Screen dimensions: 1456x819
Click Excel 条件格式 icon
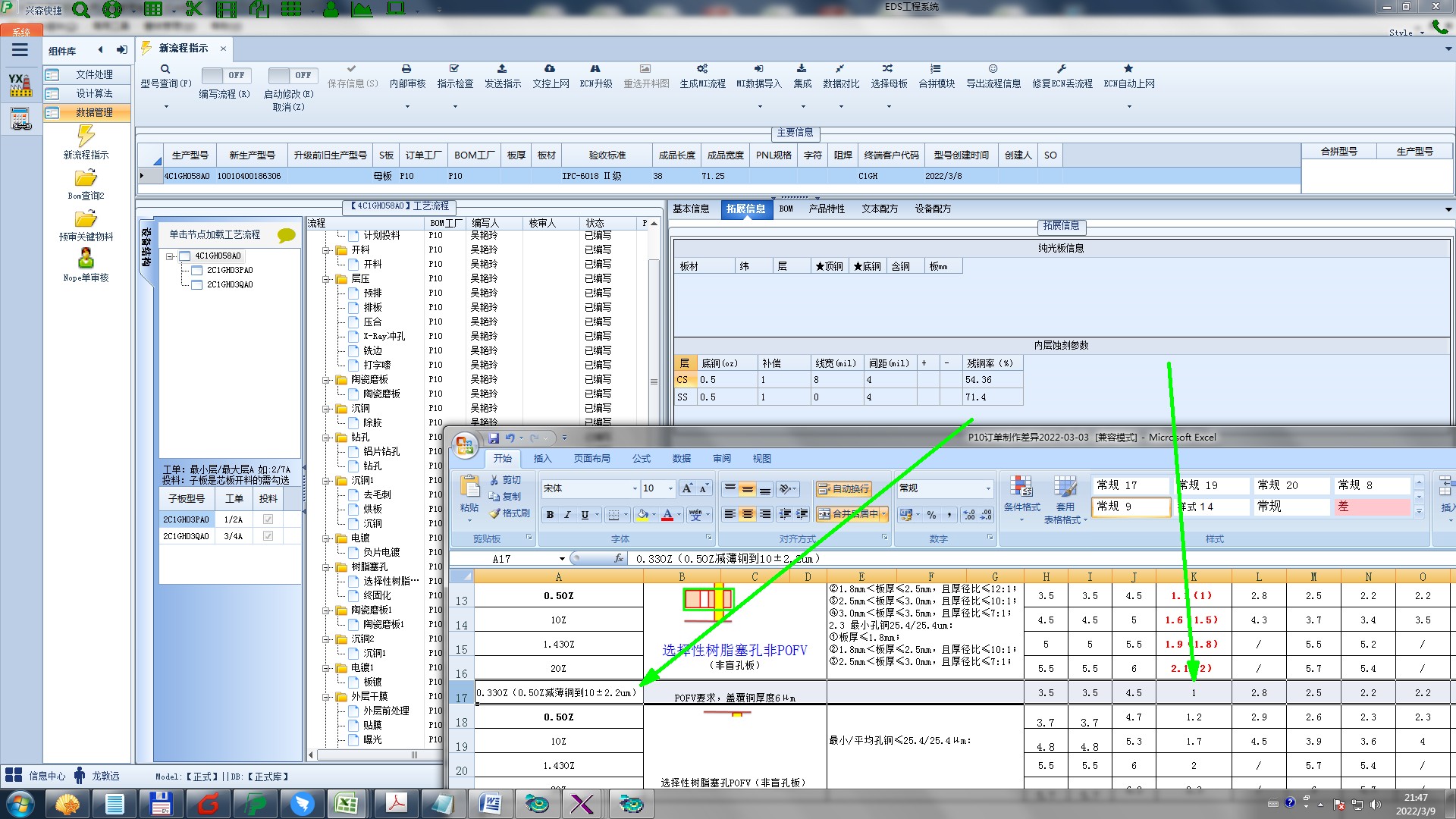[x=1021, y=487]
